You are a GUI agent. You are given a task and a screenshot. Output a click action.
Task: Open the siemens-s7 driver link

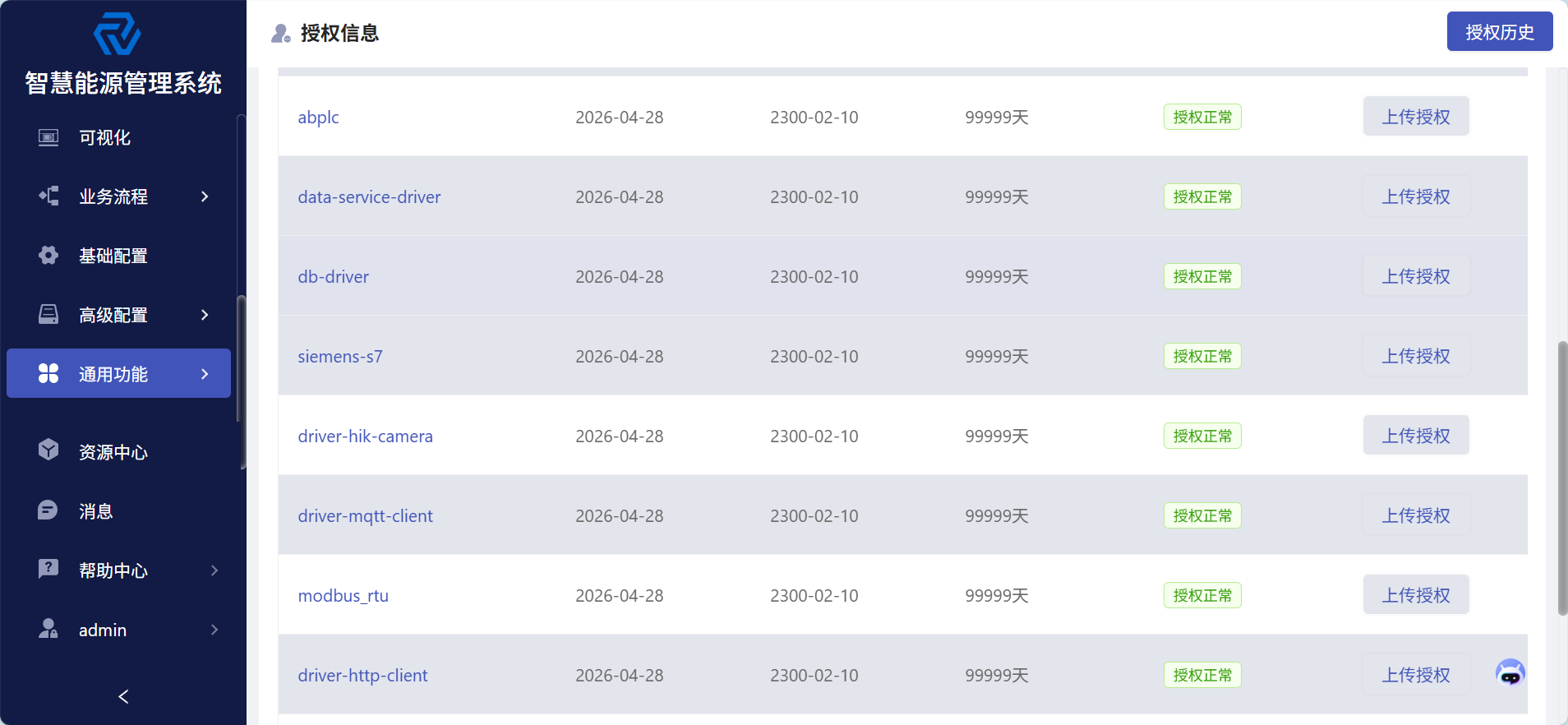340,357
